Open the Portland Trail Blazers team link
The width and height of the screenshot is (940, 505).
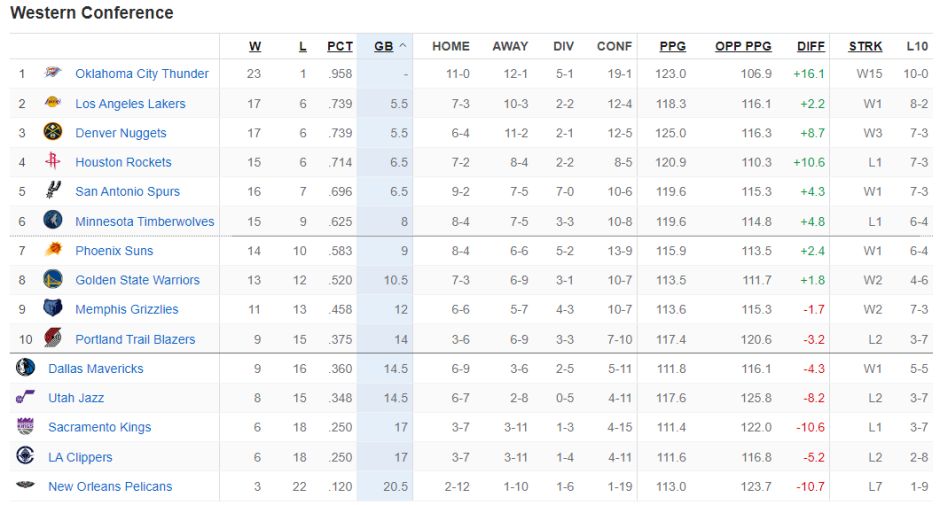[x=135, y=339]
